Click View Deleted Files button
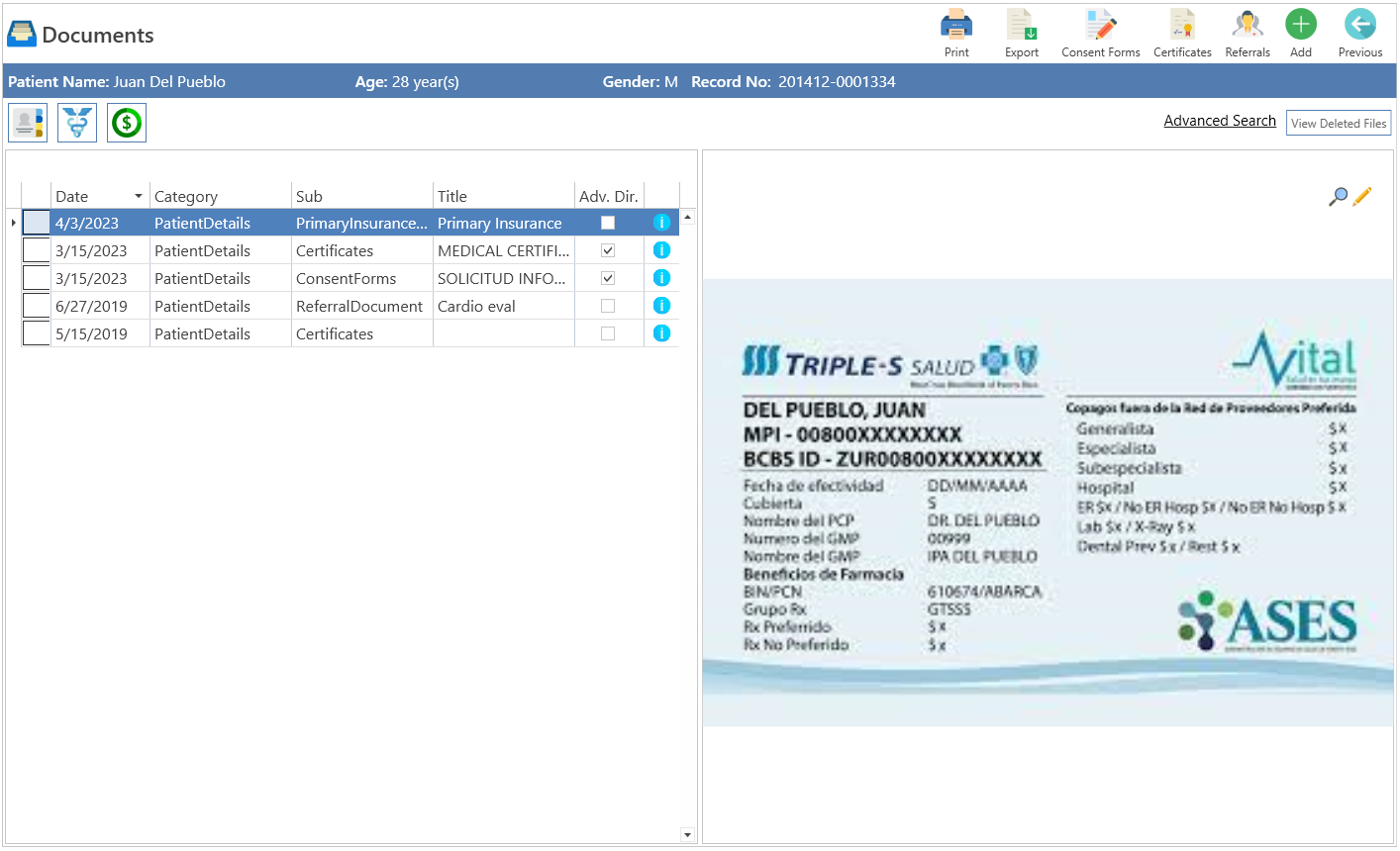The image size is (1400, 851). (1339, 123)
